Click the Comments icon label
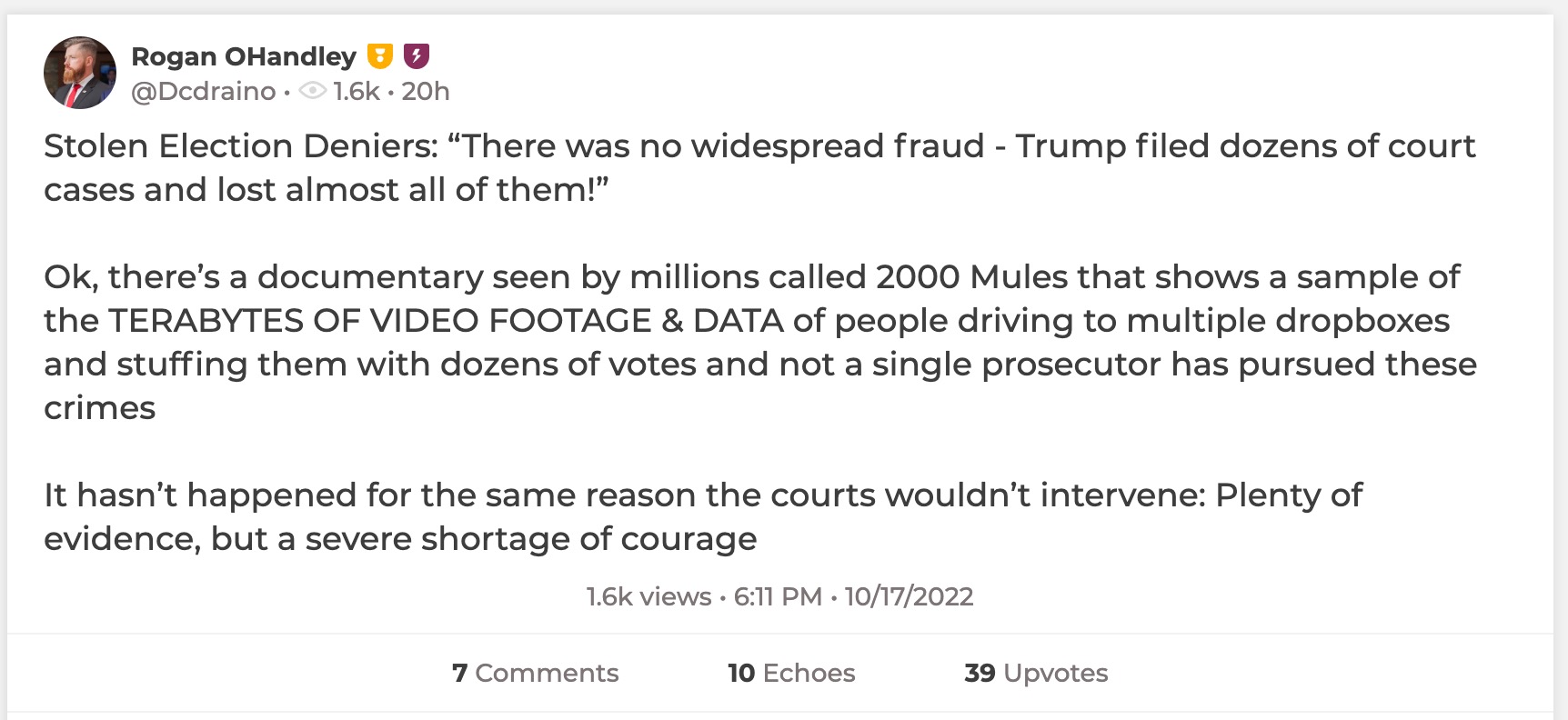Screen dimensions: 1568x720 [x=547, y=673]
